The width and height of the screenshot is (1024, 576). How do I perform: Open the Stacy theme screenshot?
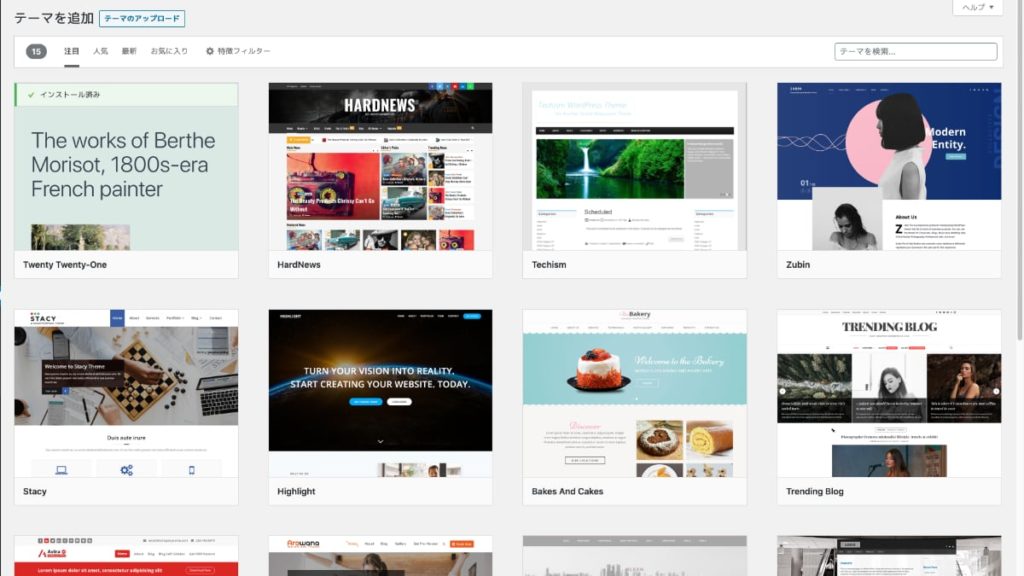[126, 393]
